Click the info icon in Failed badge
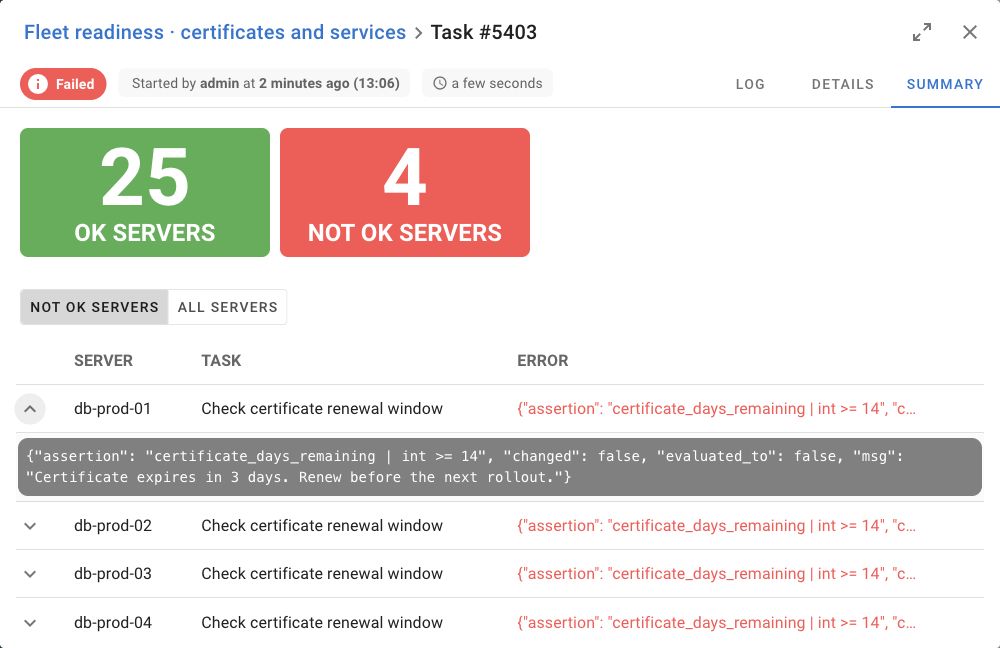This screenshot has width=1000, height=648. click(38, 84)
